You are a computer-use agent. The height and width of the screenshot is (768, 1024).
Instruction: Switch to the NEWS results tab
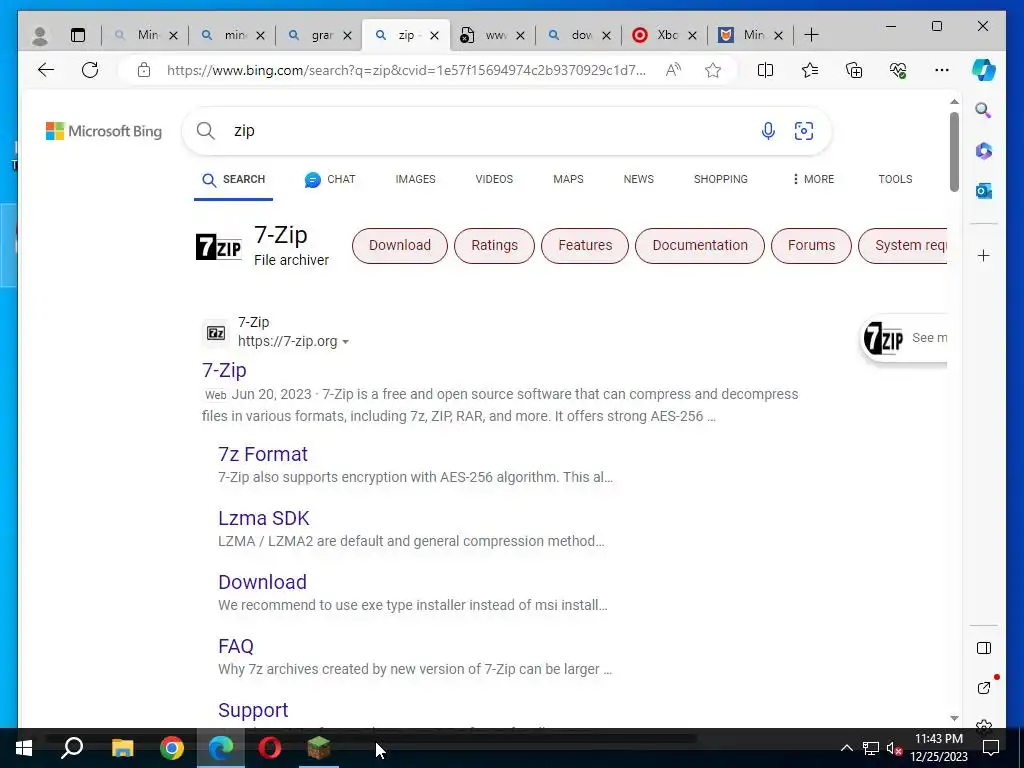639,179
